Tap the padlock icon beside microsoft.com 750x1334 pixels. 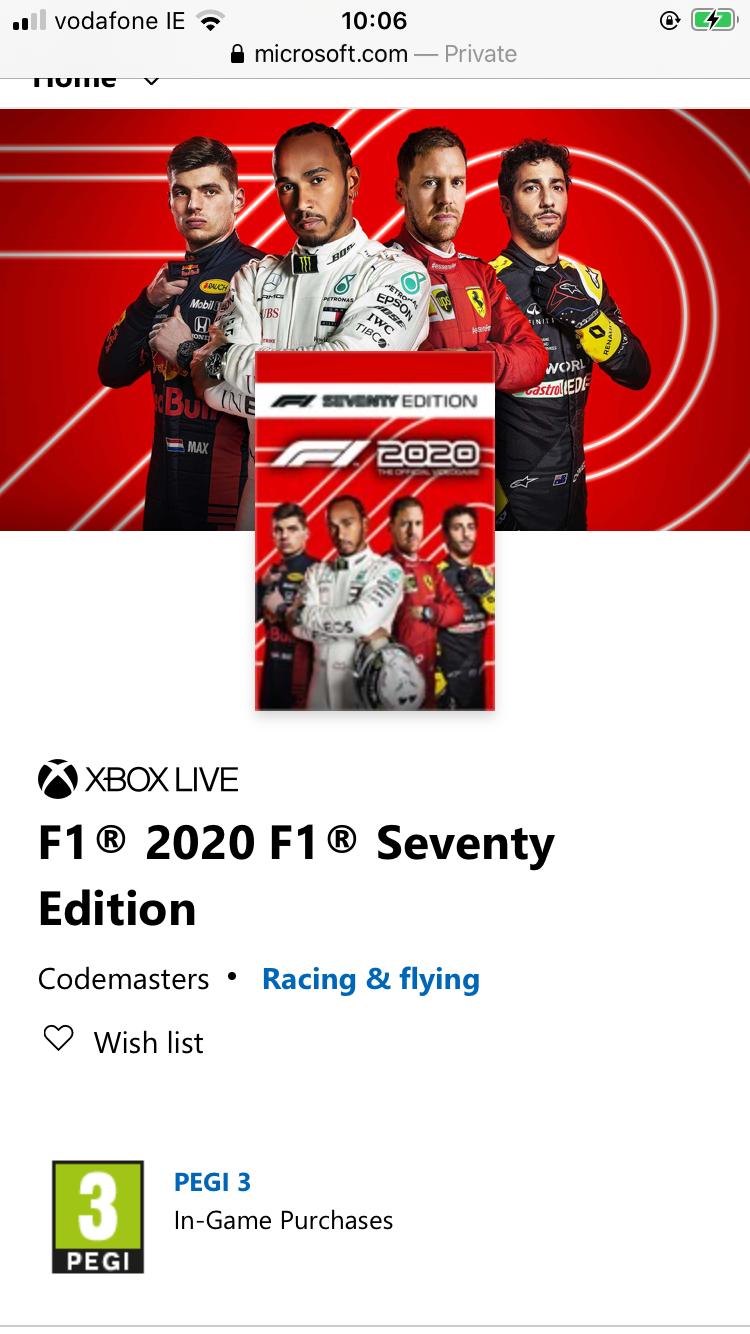(x=237, y=54)
